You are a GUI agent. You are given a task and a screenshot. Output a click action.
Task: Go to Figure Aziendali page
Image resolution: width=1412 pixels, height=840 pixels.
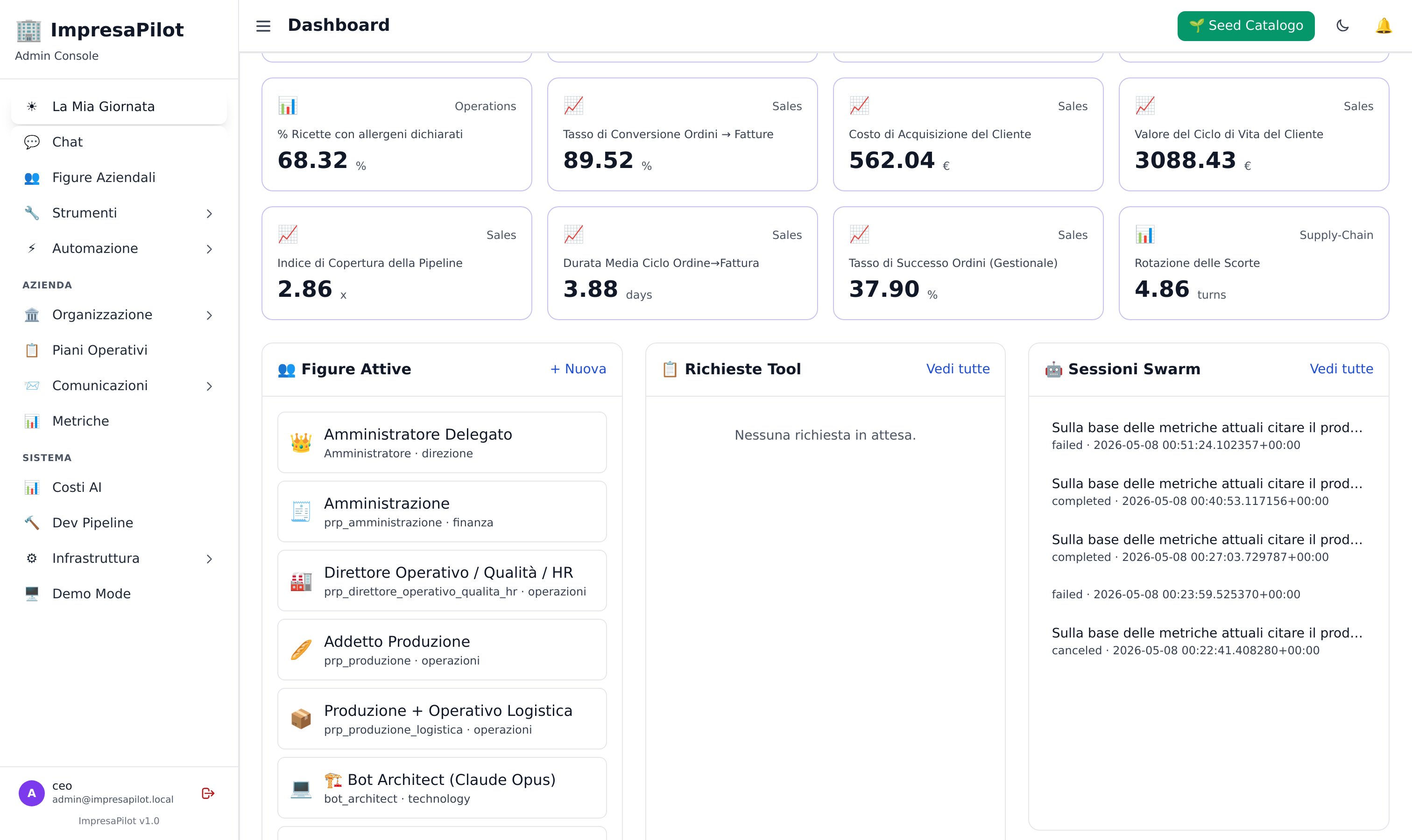(119, 178)
